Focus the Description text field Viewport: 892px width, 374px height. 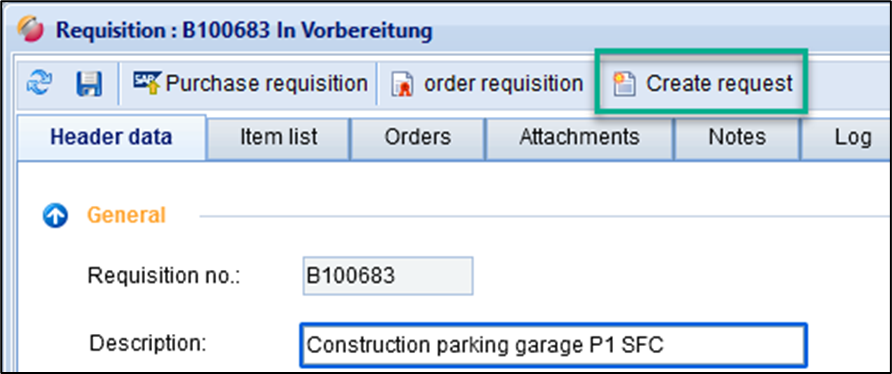tap(553, 345)
